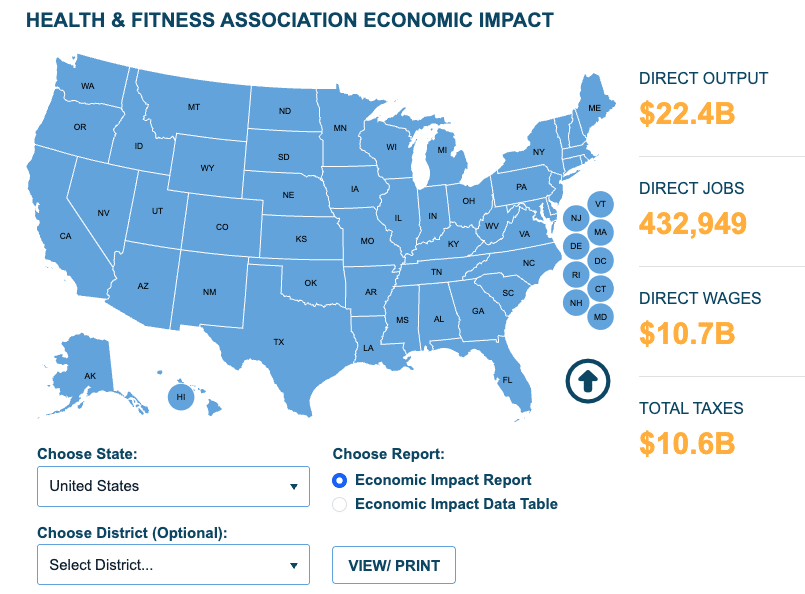Click the Vermont VT circle bubble
The image size is (805, 594).
(600, 204)
